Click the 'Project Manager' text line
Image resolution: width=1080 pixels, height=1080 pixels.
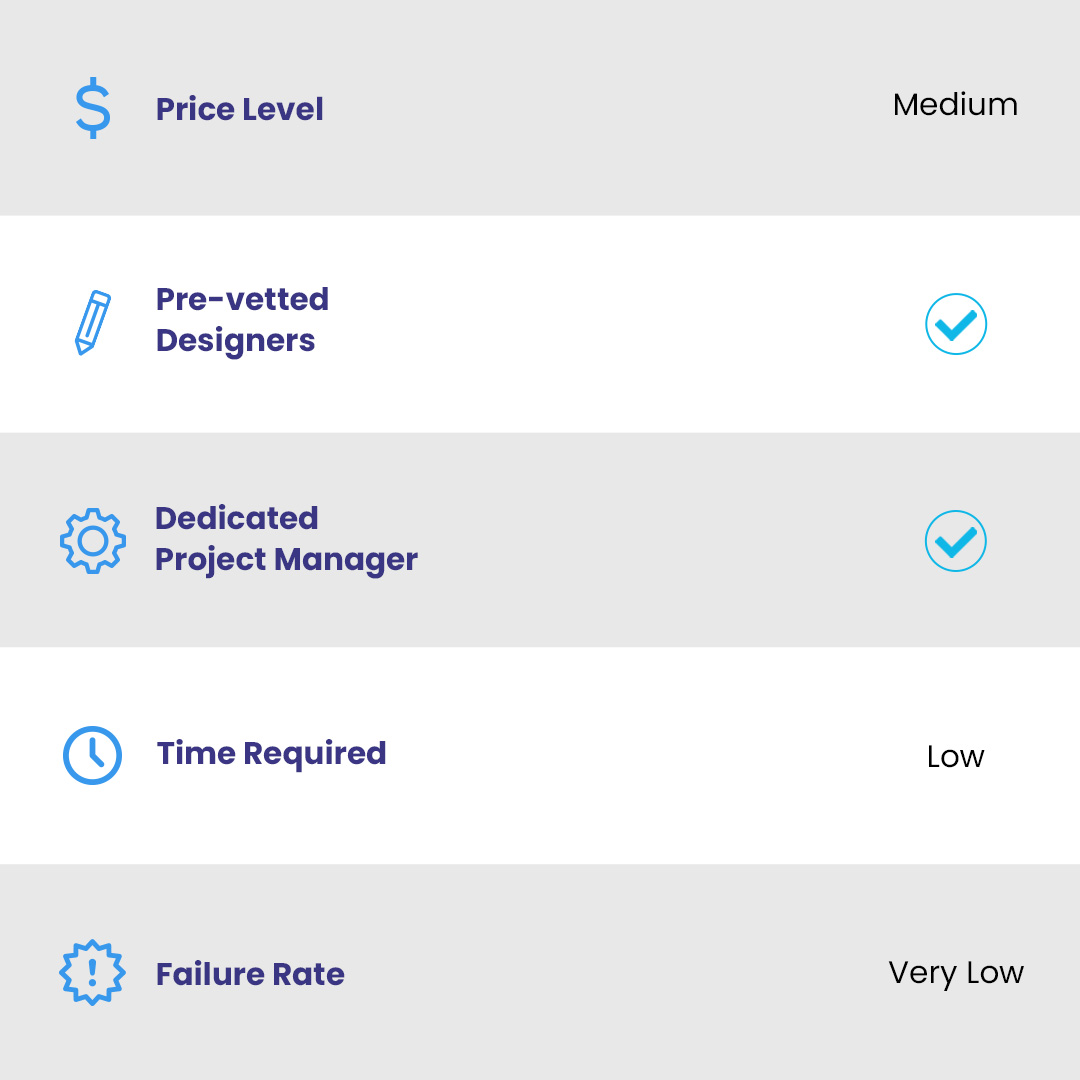click(286, 560)
